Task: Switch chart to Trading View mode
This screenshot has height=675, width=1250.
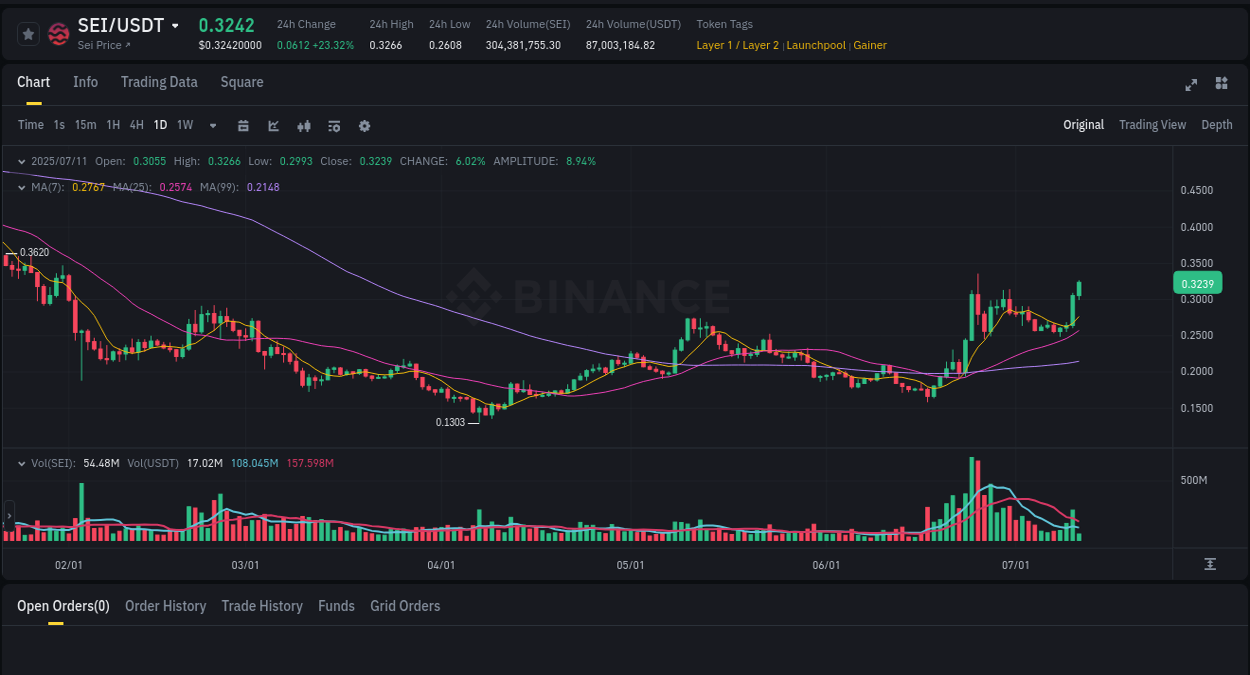Action: [x=1152, y=124]
